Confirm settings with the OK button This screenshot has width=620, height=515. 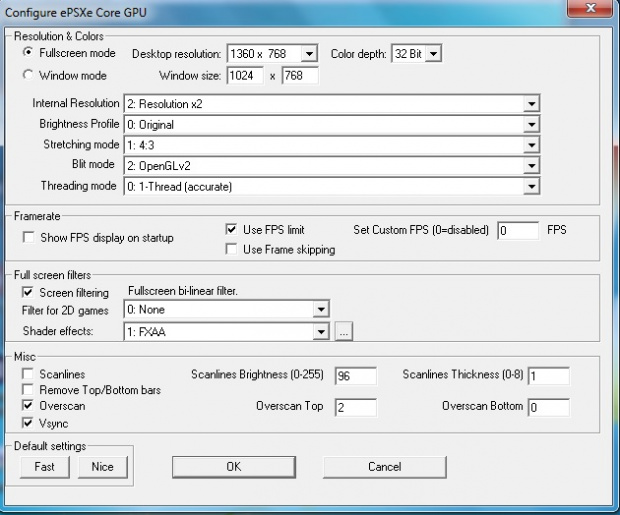(234, 467)
